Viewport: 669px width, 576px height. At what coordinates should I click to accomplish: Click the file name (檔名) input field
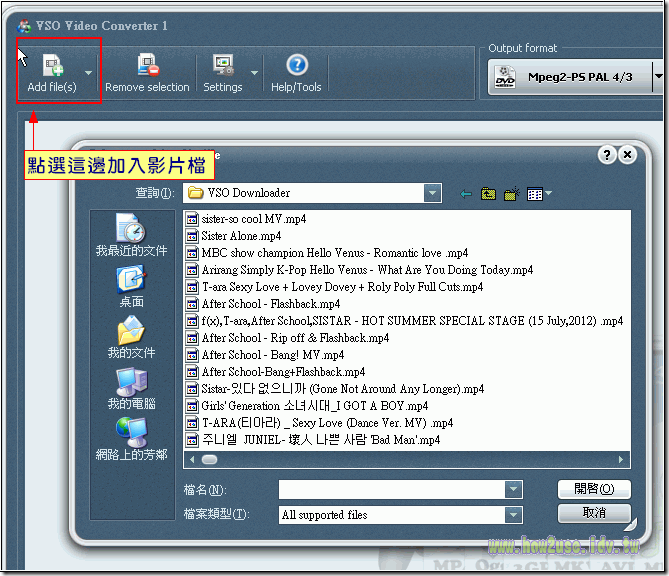(x=391, y=490)
